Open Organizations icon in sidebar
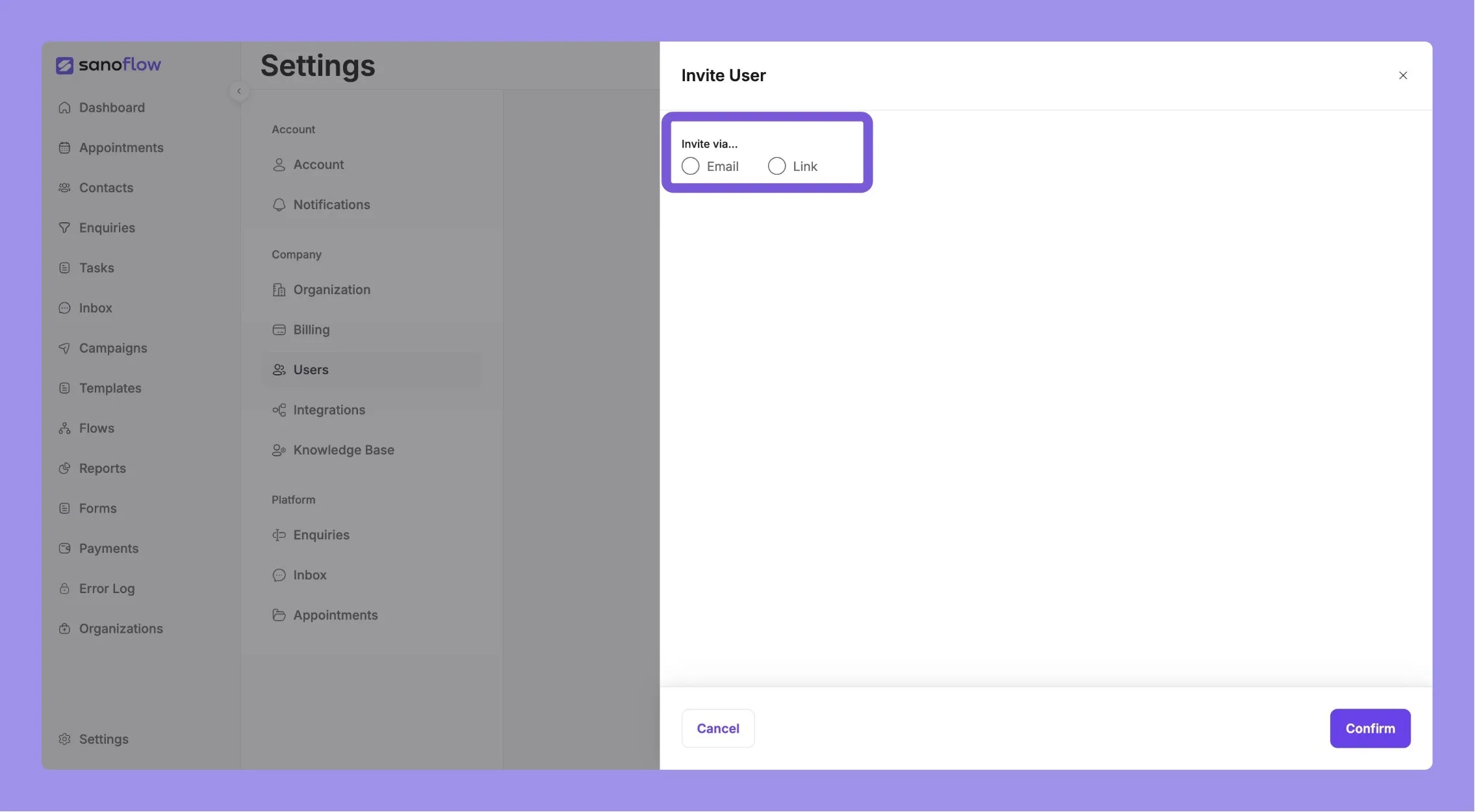This screenshot has width=1475, height=812. click(64, 629)
